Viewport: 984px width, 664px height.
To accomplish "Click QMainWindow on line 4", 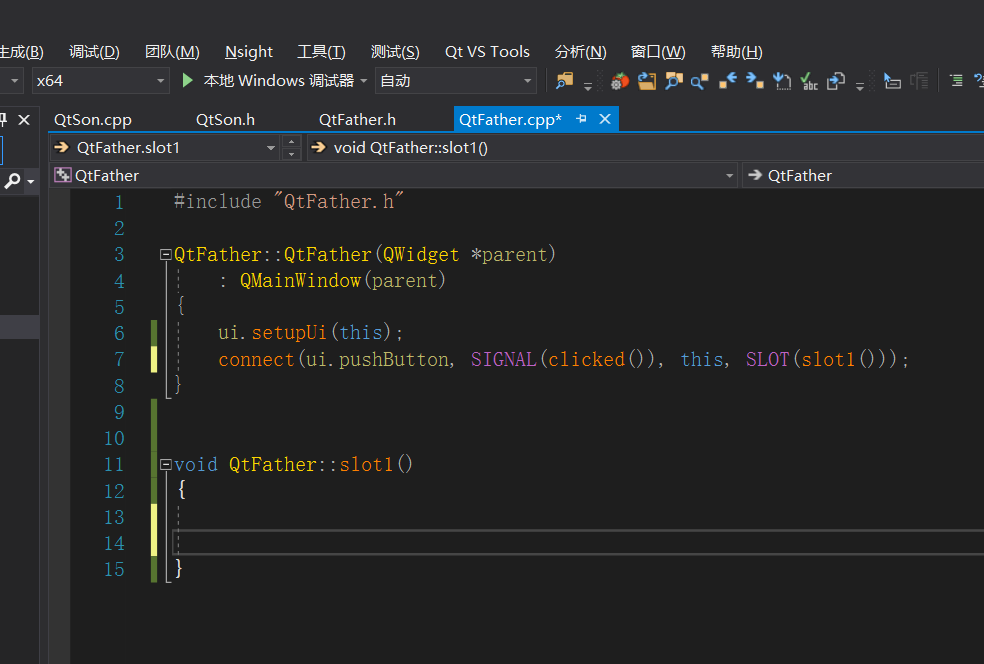I will tap(301, 281).
